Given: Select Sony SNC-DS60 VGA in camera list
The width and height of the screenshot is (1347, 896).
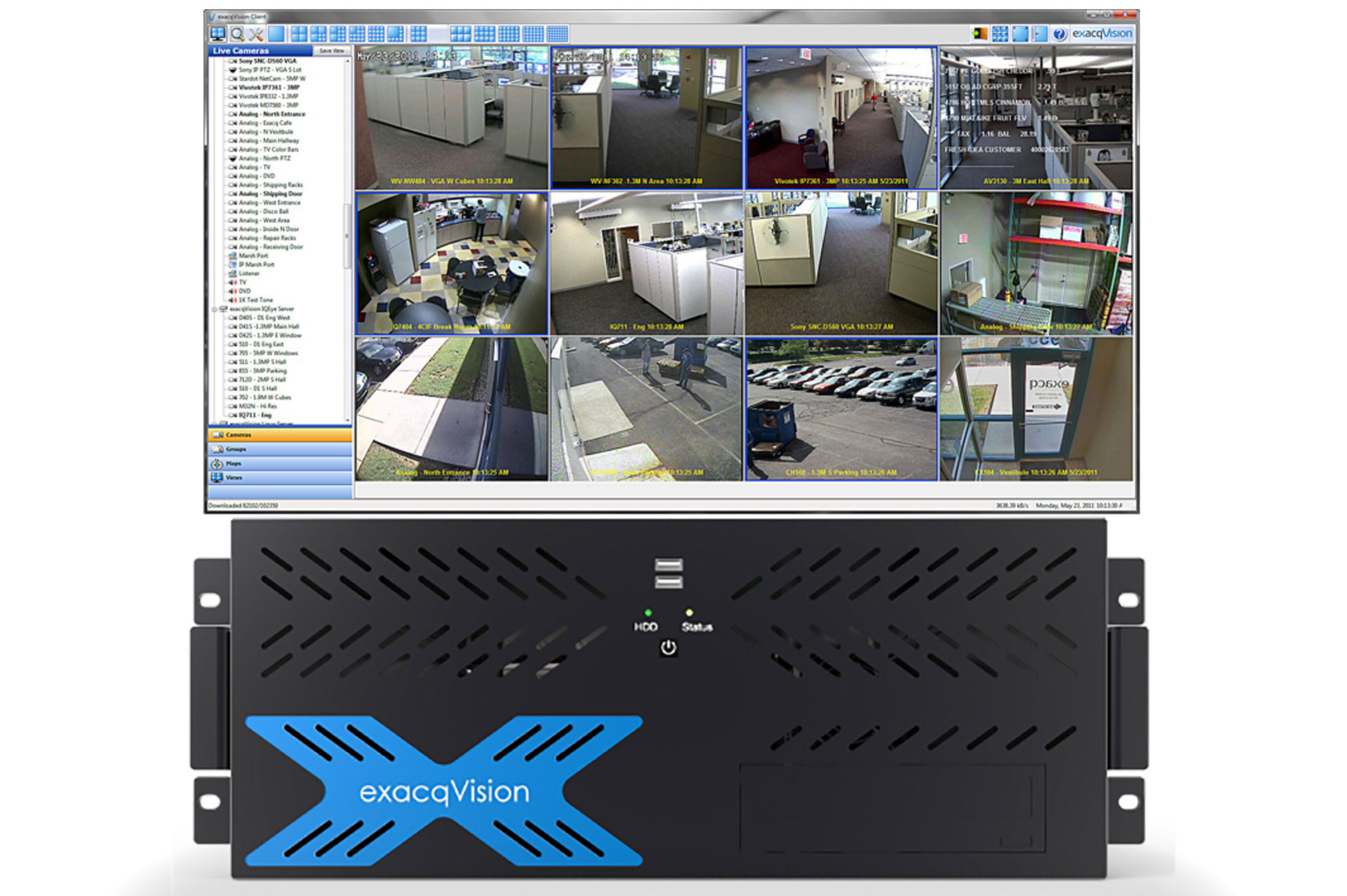Looking at the screenshot, I should pyautogui.click(x=267, y=61).
